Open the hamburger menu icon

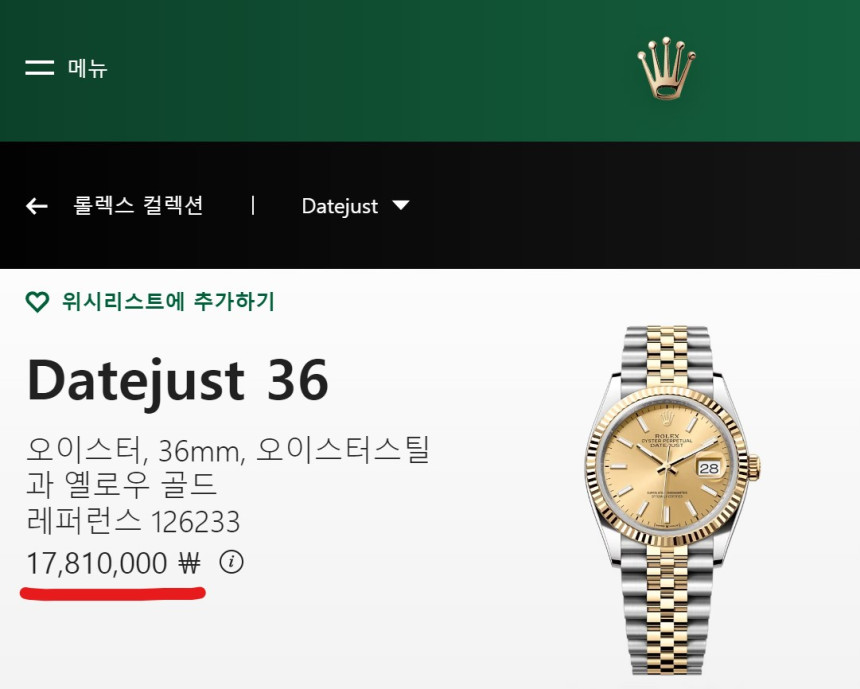coord(39,67)
